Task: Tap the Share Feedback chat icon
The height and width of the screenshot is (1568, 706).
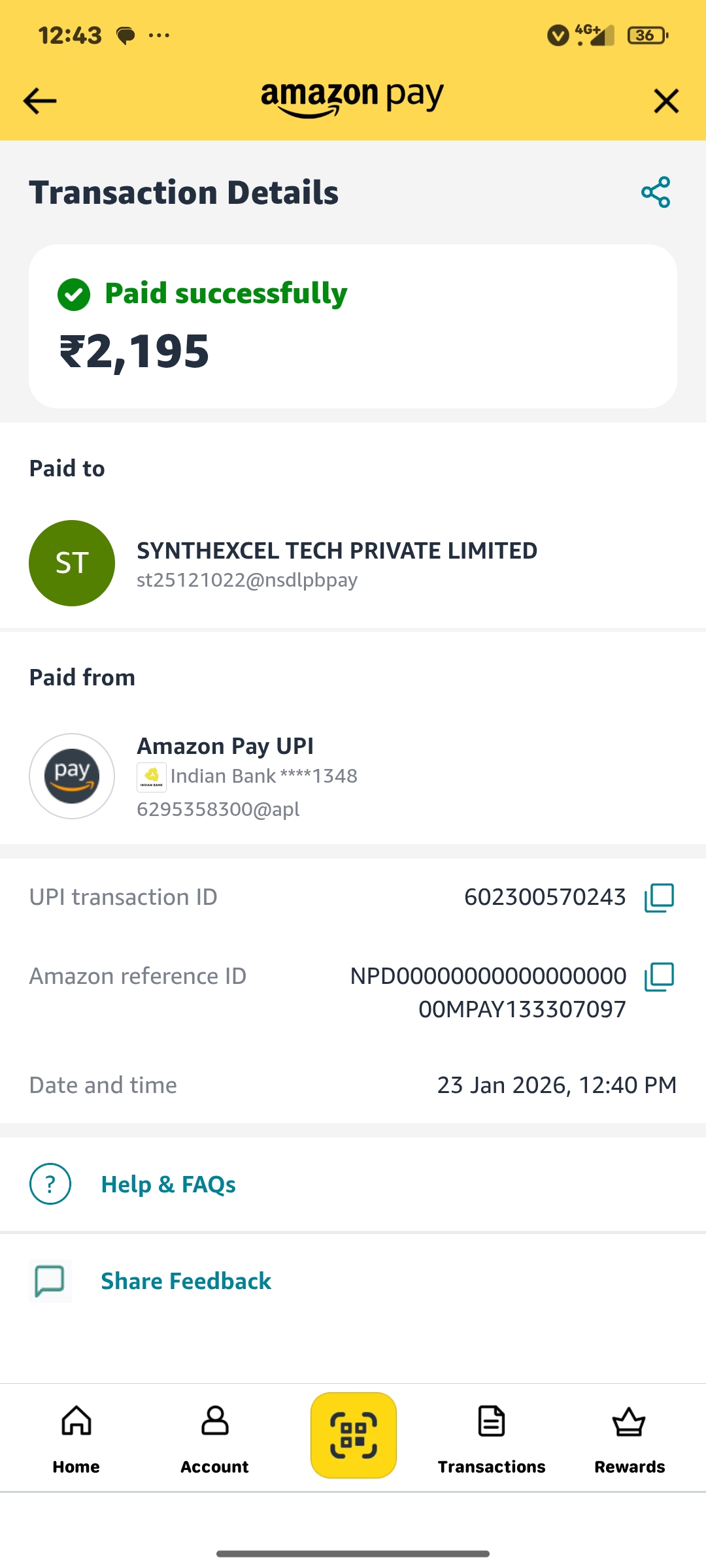Action: coord(50,1281)
